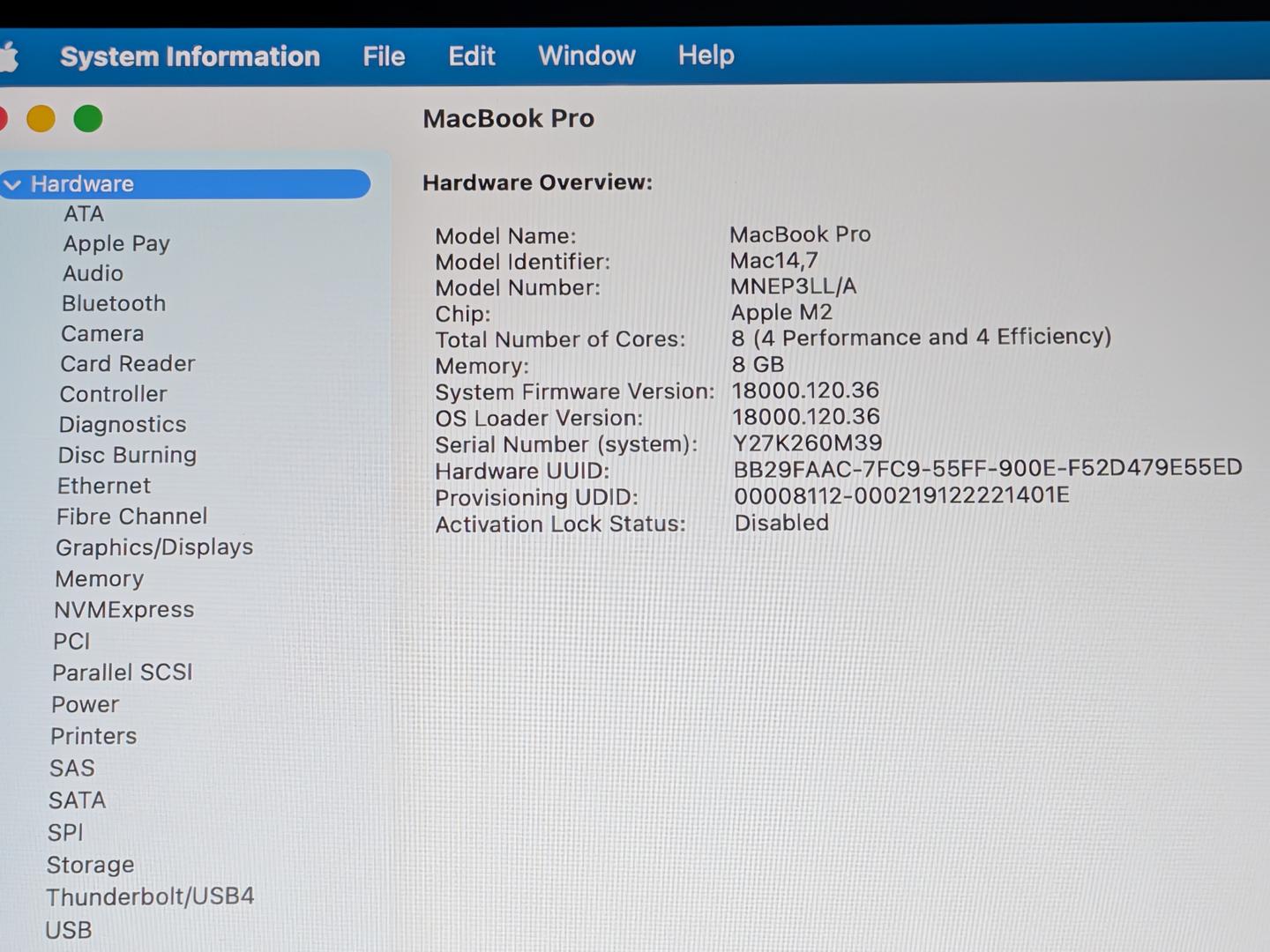Select the Hardware category row
This screenshot has width=1270, height=952.
click(x=185, y=183)
